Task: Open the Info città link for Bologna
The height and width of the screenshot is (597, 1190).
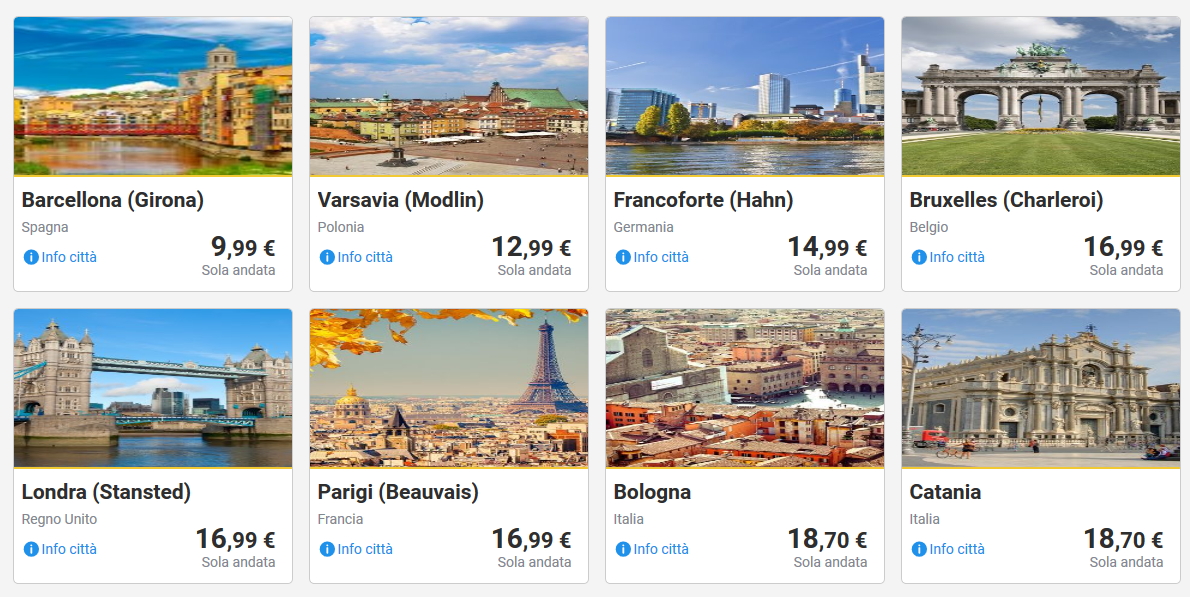Action: coord(661,549)
